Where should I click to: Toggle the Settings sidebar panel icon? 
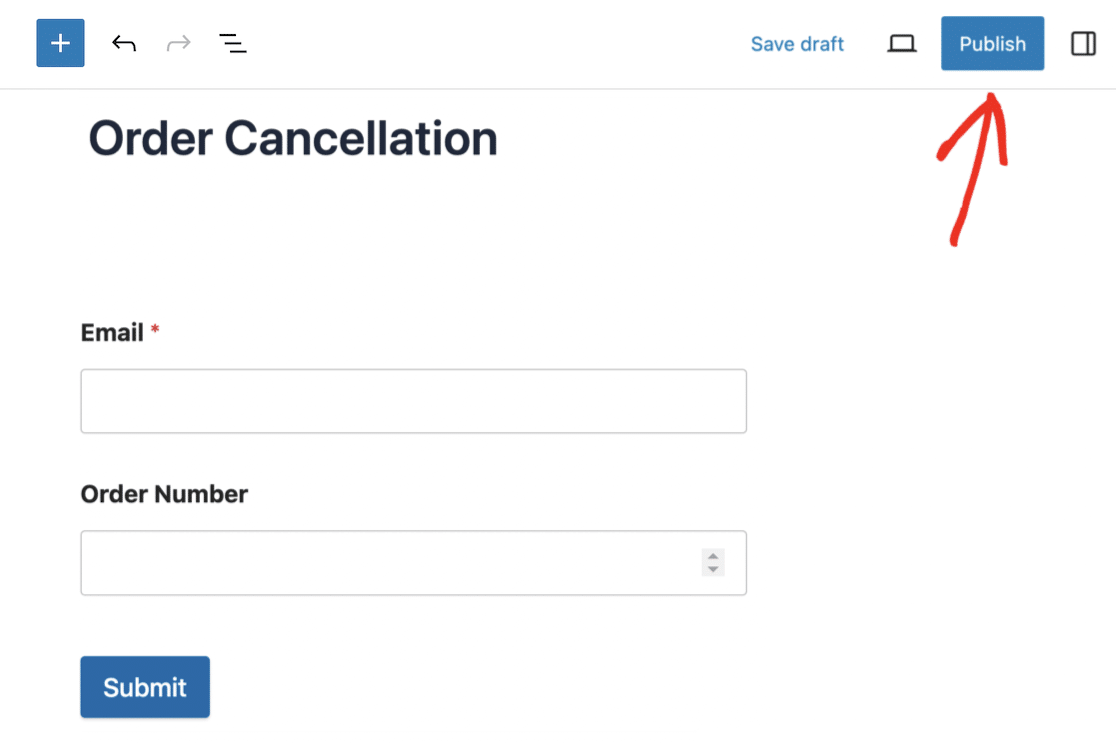[1083, 44]
